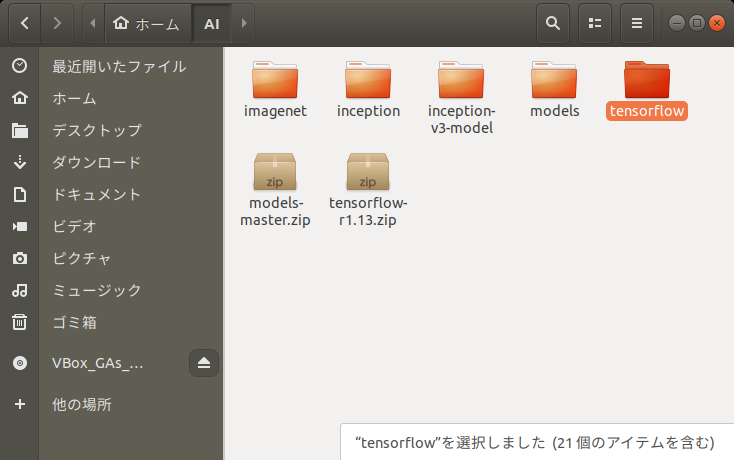Eject the VBox_GAs disc

point(204,363)
